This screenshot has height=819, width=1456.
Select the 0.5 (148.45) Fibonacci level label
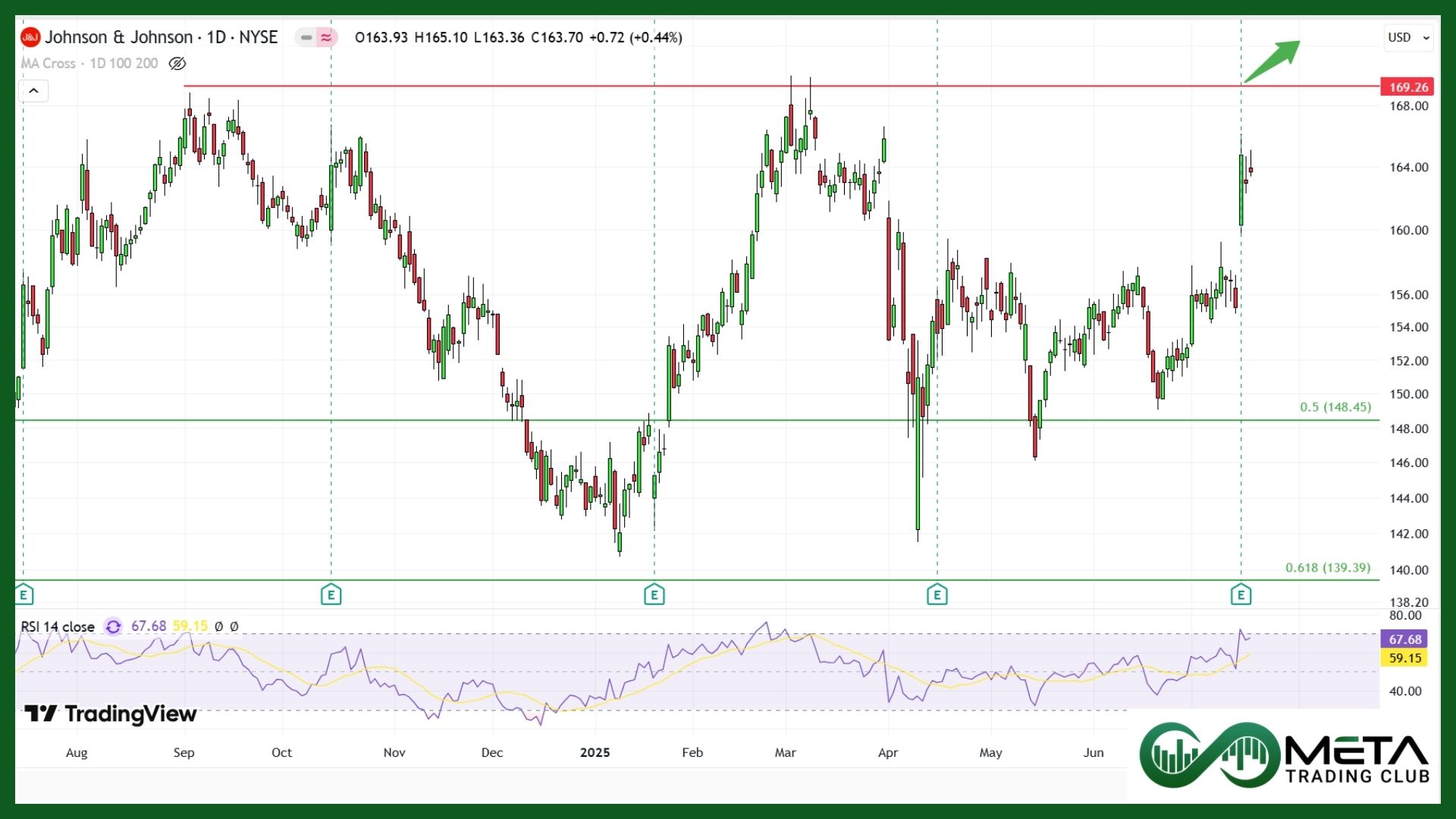[x=1335, y=407]
